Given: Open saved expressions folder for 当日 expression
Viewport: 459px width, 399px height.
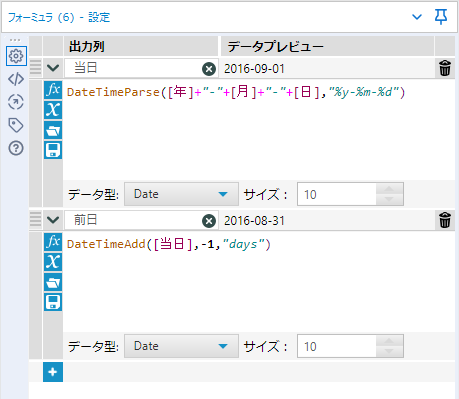Looking at the screenshot, I should (53, 130).
